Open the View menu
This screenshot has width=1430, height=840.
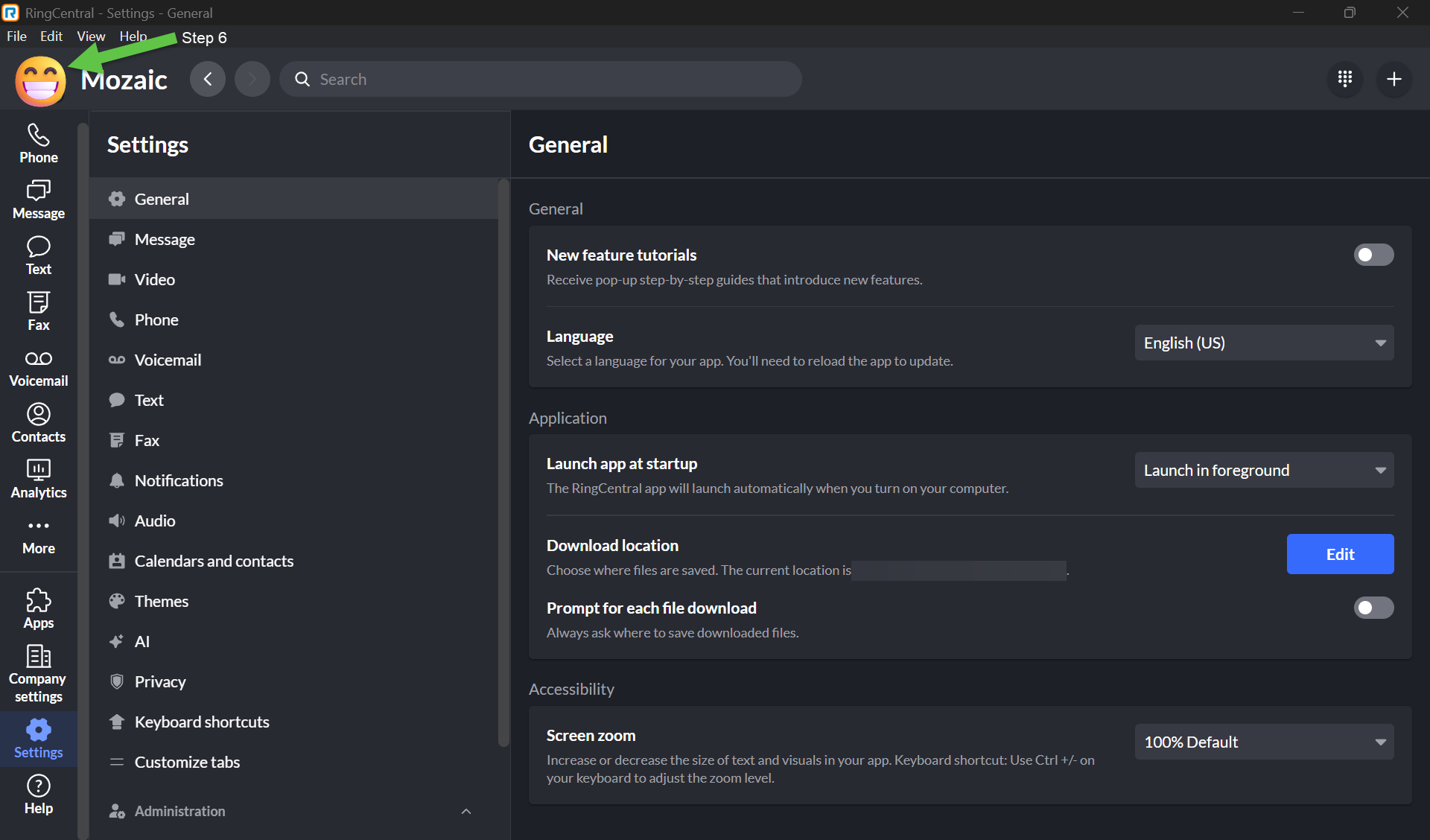(91, 36)
